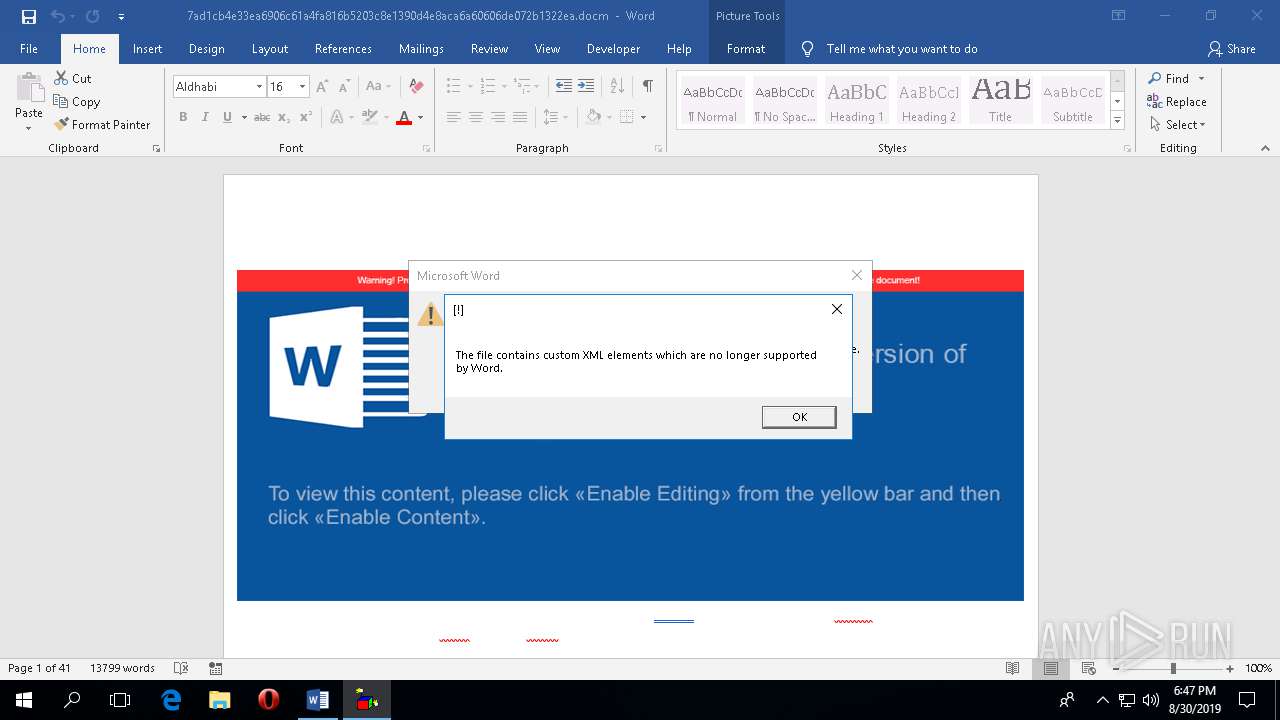Open the spelling check status icon
Image resolution: width=1280 pixels, height=720 pixels.
181,668
